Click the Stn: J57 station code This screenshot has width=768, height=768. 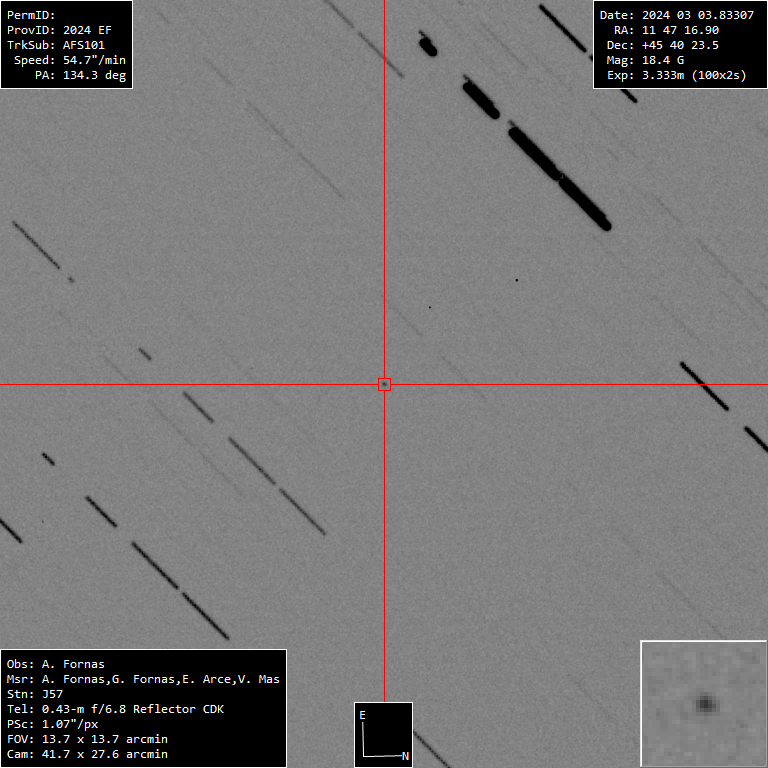point(34,694)
